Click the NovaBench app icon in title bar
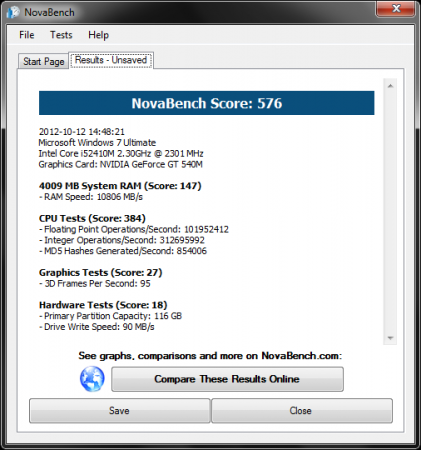Viewport: 421px width, 450px height. pos(13,12)
